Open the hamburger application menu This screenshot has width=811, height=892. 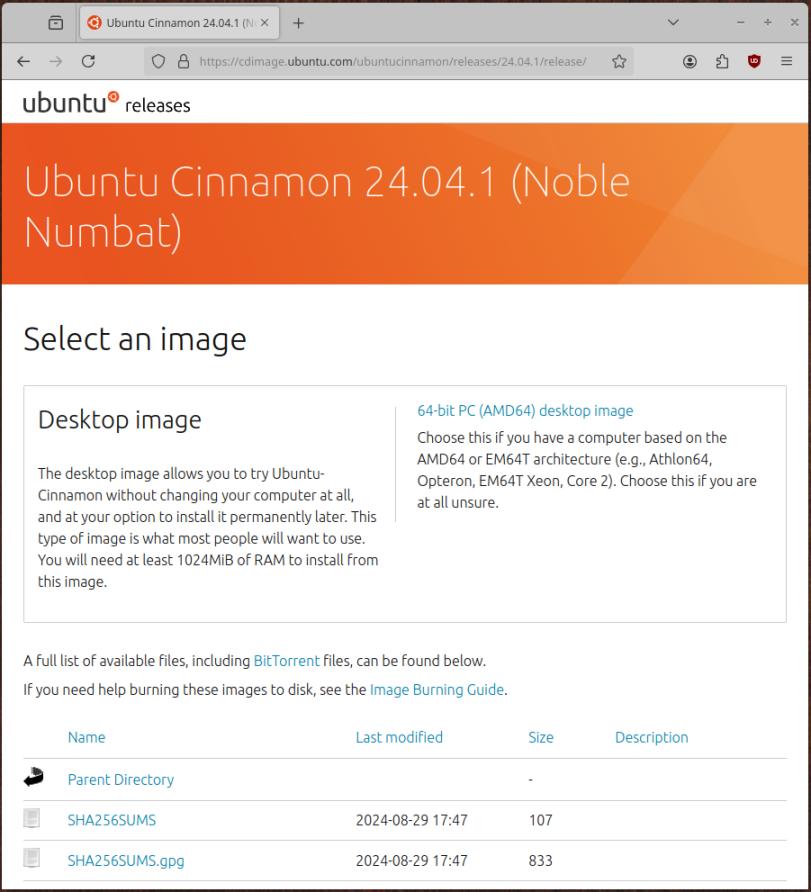click(x=787, y=61)
